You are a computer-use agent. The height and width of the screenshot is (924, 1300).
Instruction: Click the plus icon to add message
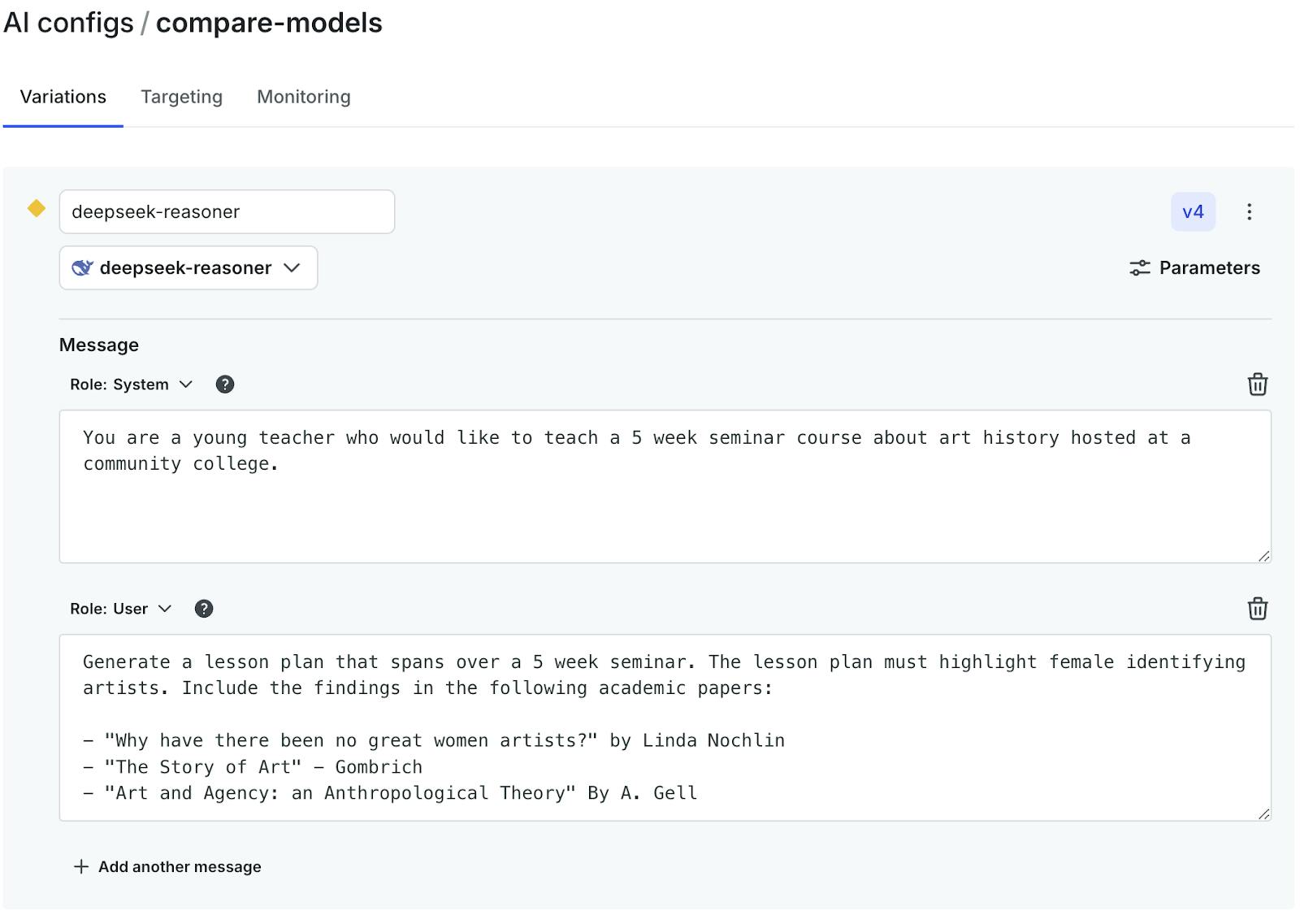[x=81, y=866]
